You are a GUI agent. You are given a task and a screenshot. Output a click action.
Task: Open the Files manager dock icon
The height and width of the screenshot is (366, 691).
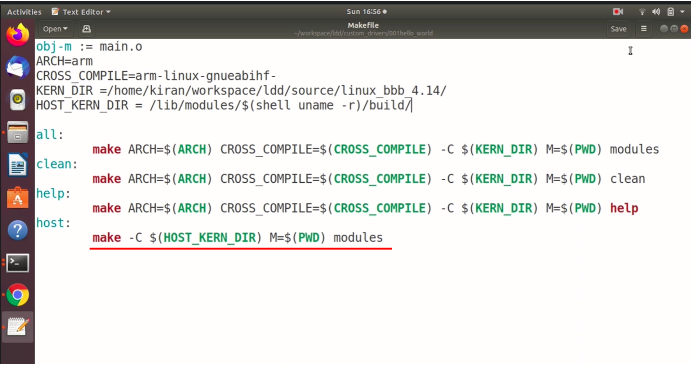(x=18, y=132)
